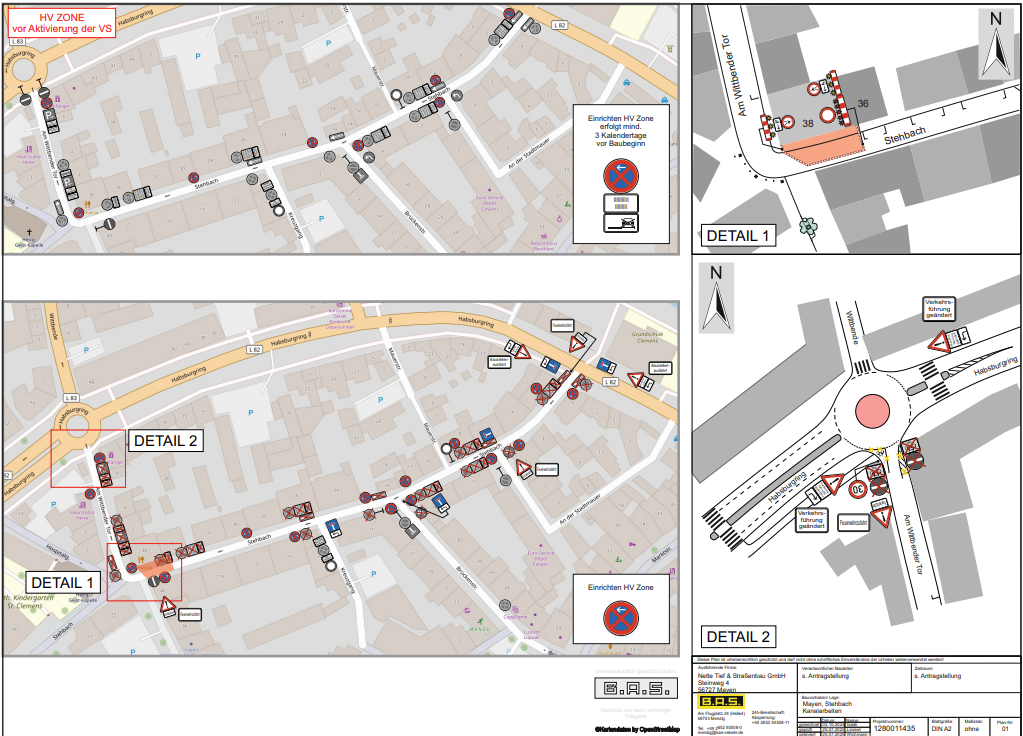The width and height of the screenshot is (1023, 736).
Task: Select the DETAIL 2 label on the overview map
Action: 167,440
